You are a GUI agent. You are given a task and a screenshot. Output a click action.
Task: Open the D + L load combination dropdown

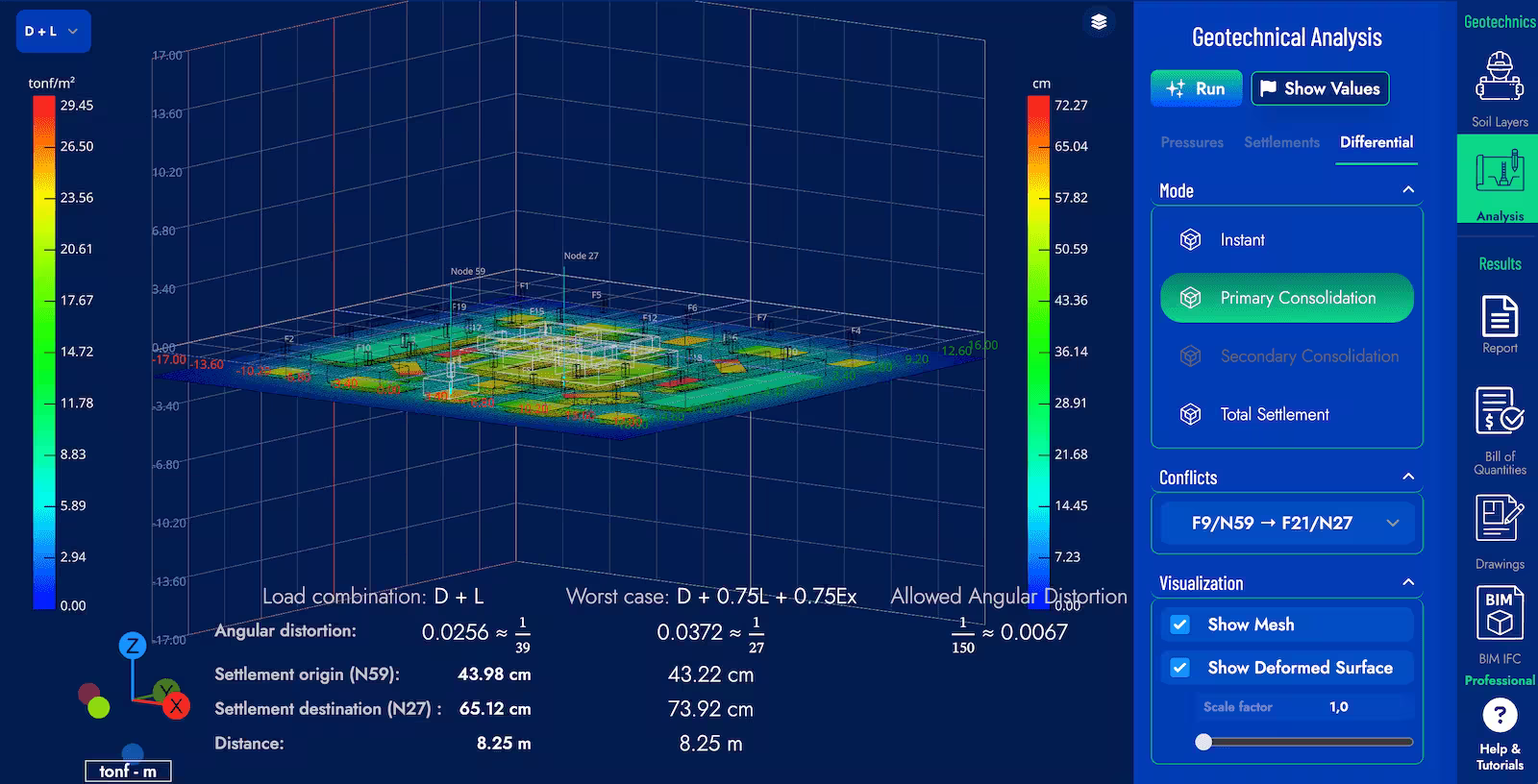click(x=53, y=32)
